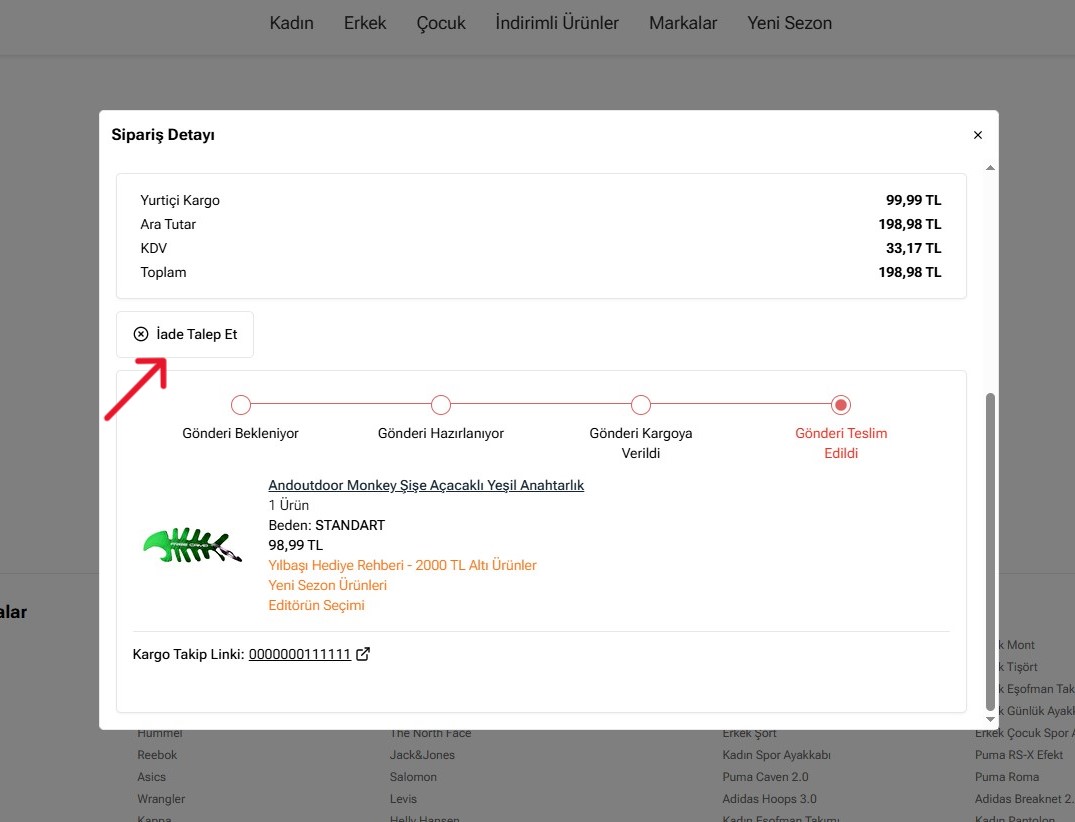This screenshot has width=1075, height=822.
Task: Open the Kadın menu
Action: 291,23
